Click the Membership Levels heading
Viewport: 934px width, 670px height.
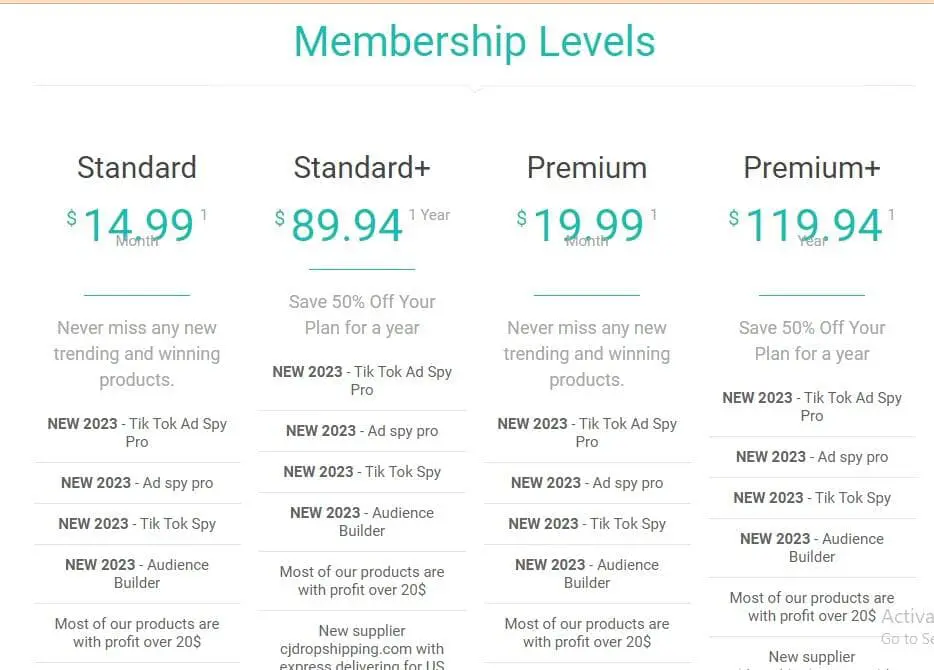tap(474, 42)
